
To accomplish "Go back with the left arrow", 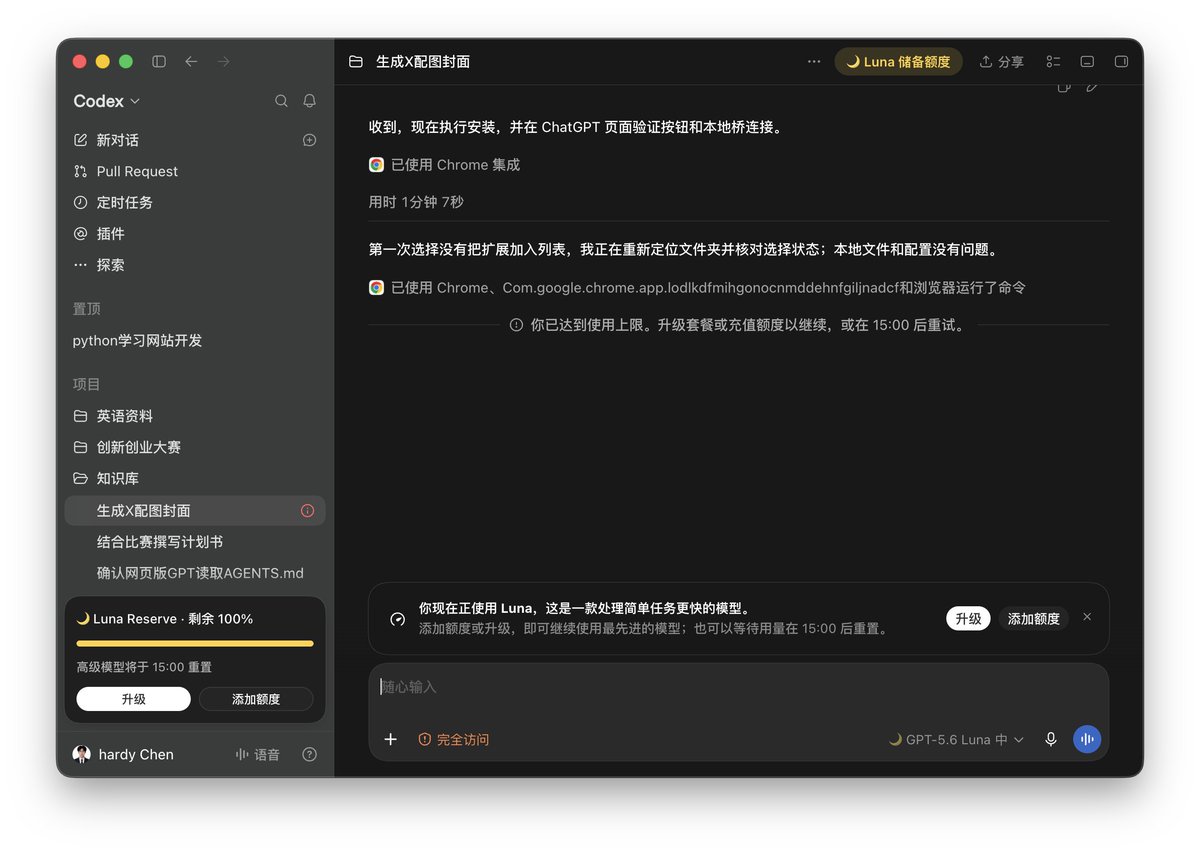I will pyautogui.click(x=191, y=62).
